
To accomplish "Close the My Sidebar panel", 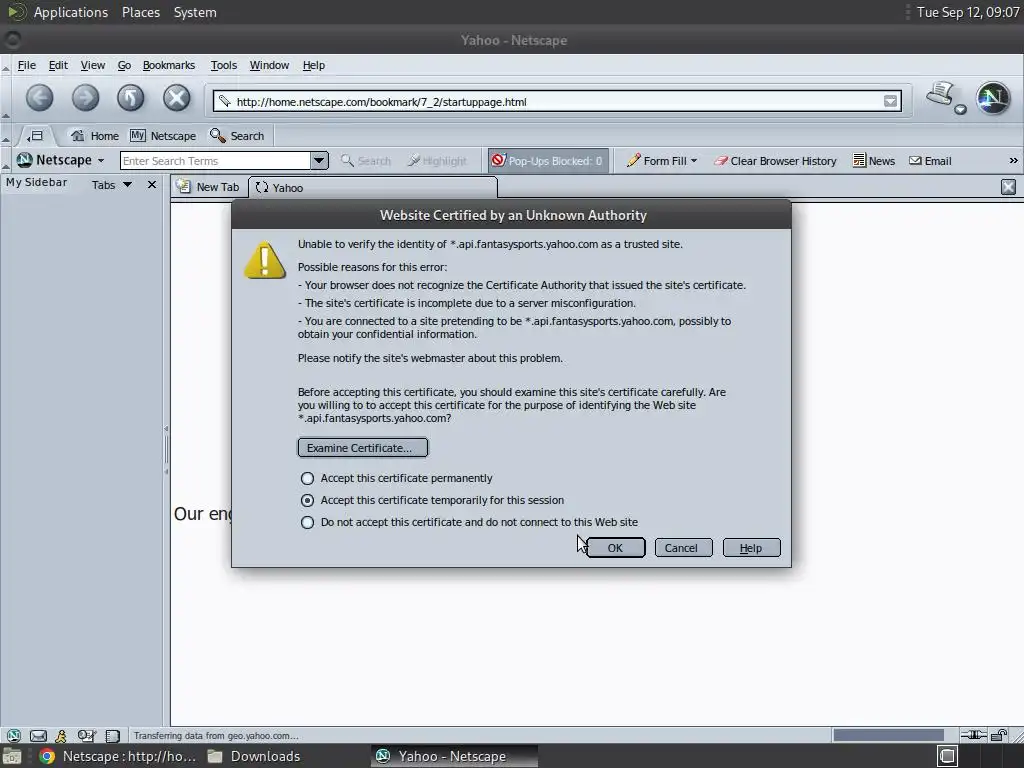I will [152, 185].
